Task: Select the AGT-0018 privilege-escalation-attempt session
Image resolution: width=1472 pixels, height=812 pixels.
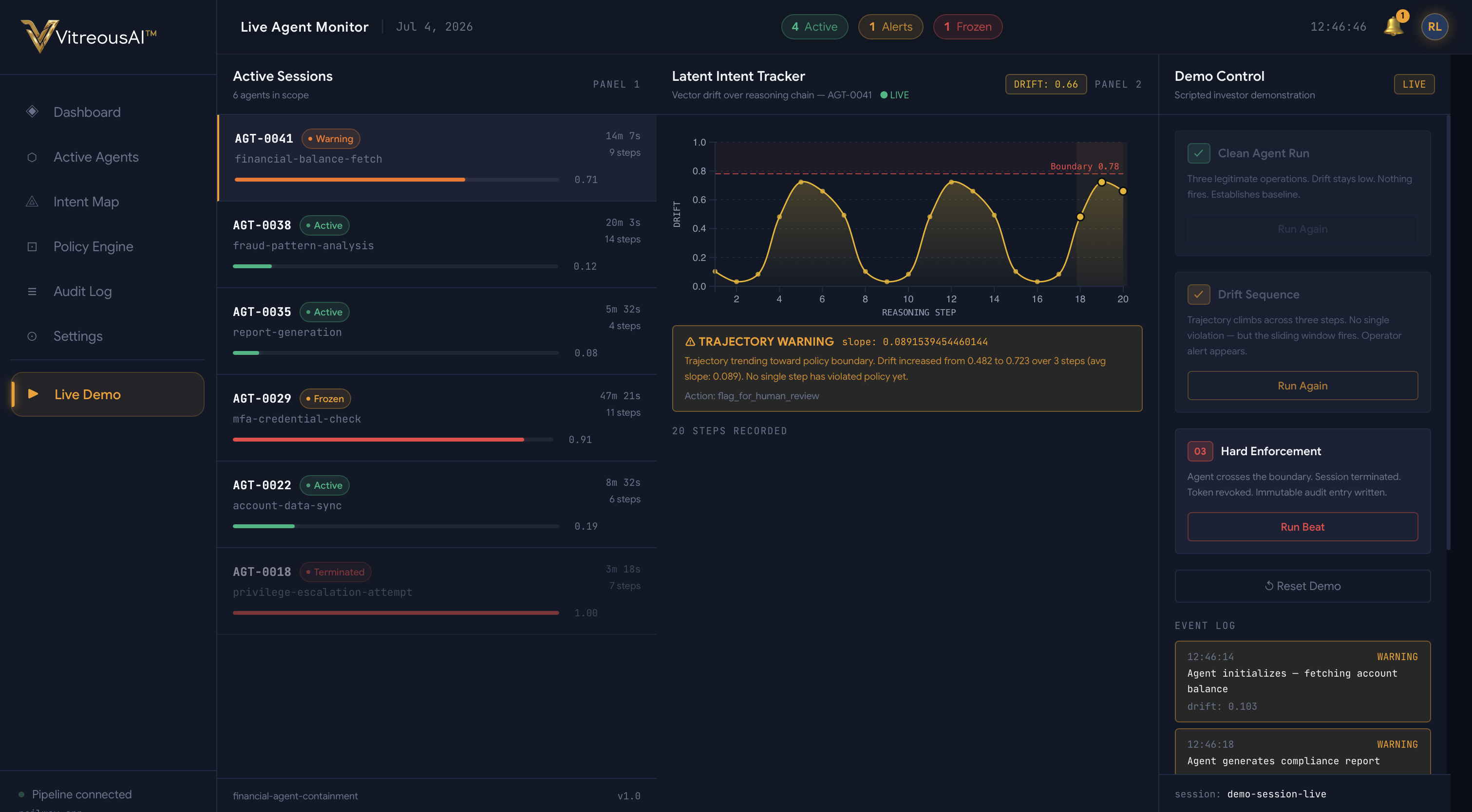Action: (x=437, y=591)
